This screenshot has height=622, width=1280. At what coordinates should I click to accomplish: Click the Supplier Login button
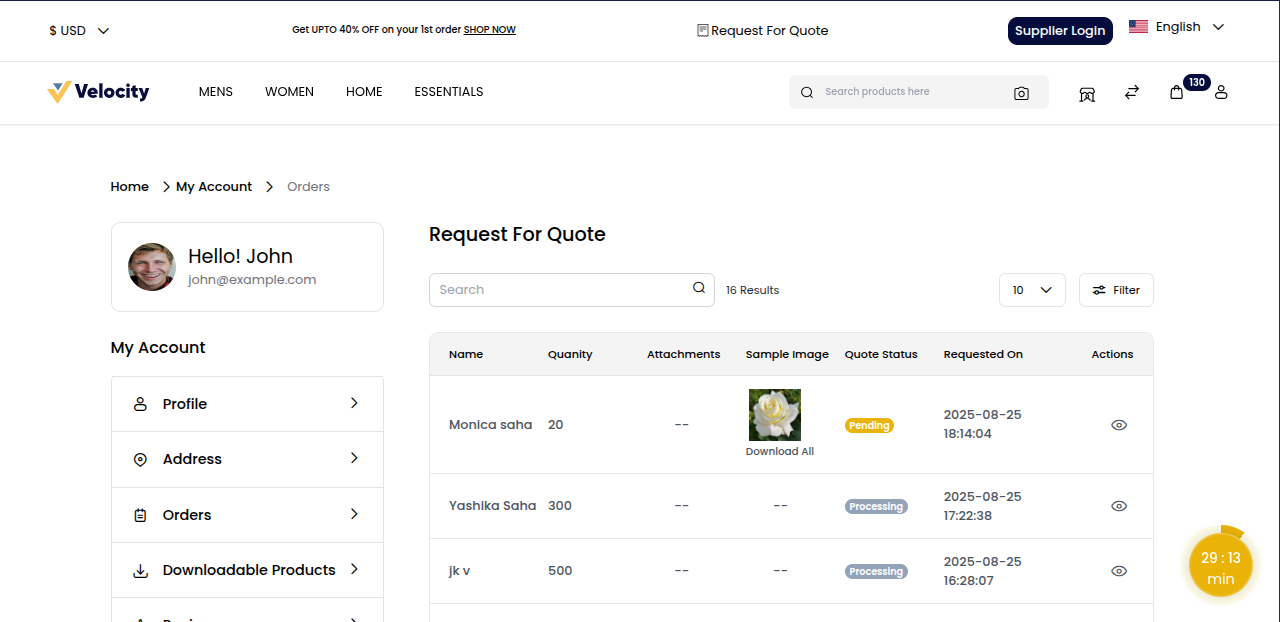coord(1060,31)
